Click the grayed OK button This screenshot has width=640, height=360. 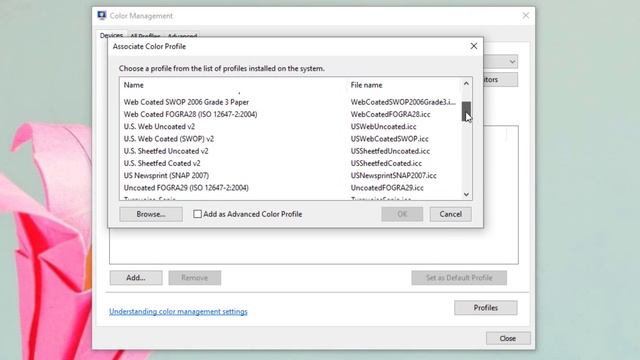tap(402, 214)
